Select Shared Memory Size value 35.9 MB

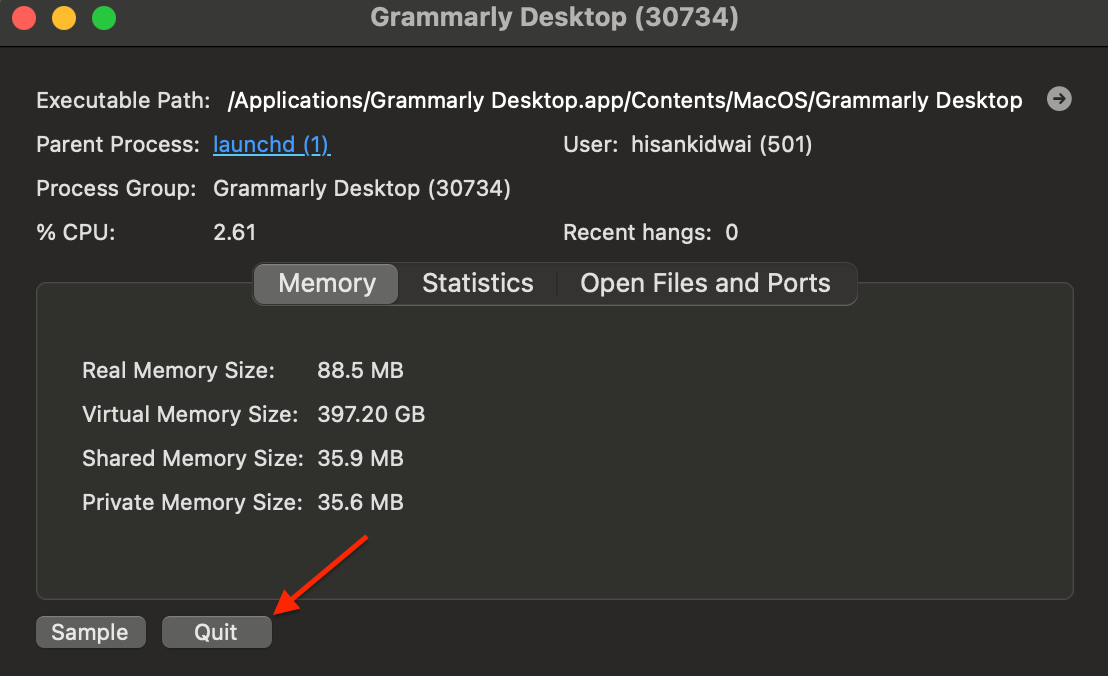pos(360,458)
